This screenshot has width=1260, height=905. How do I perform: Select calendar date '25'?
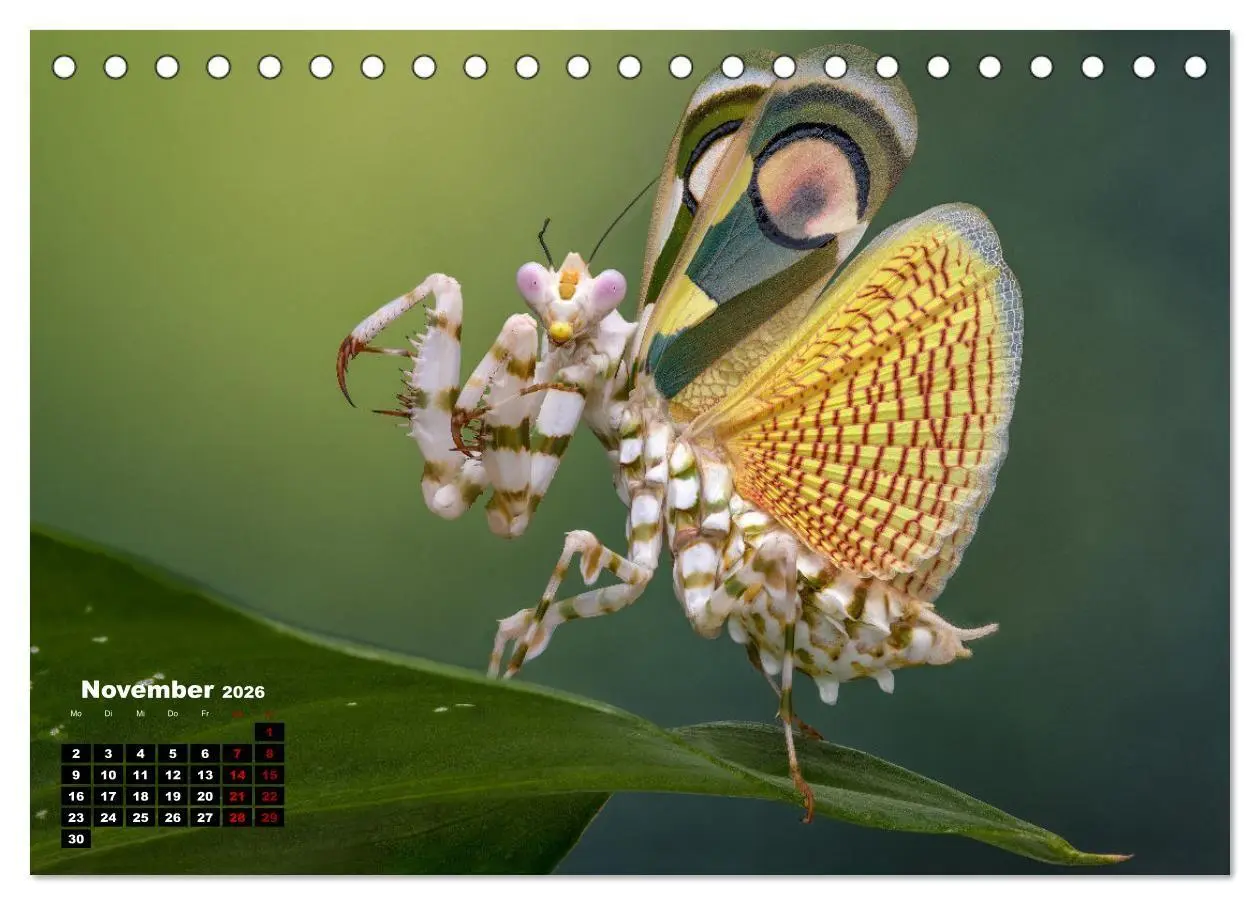(140, 818)
